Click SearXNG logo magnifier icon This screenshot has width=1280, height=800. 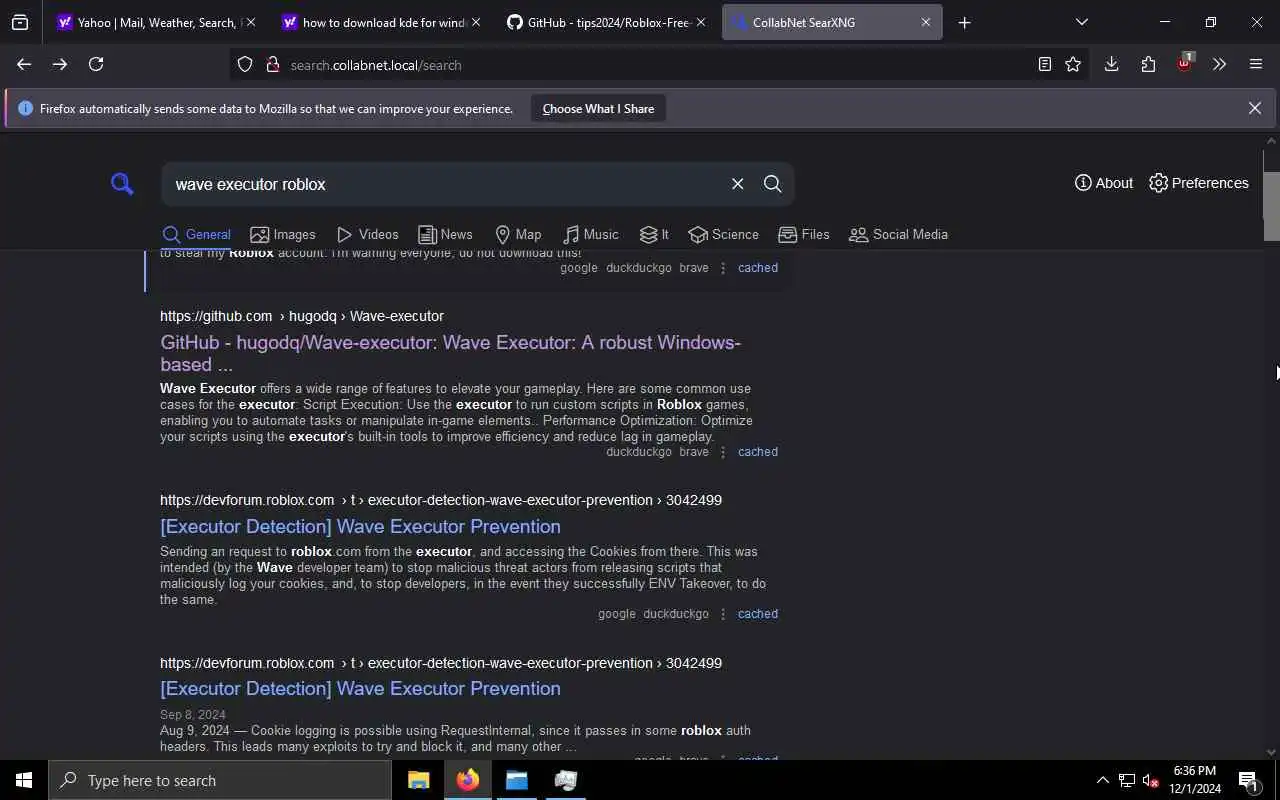tap(122, 184)
